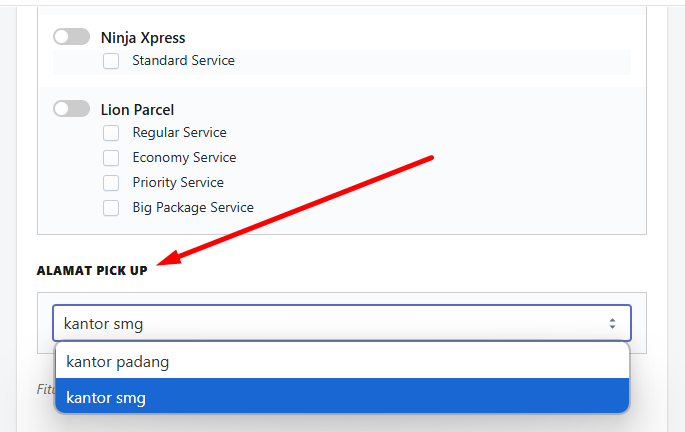685x432 pixels.
Task: Click the Priority Service label
Action: [x=178, y=182]
